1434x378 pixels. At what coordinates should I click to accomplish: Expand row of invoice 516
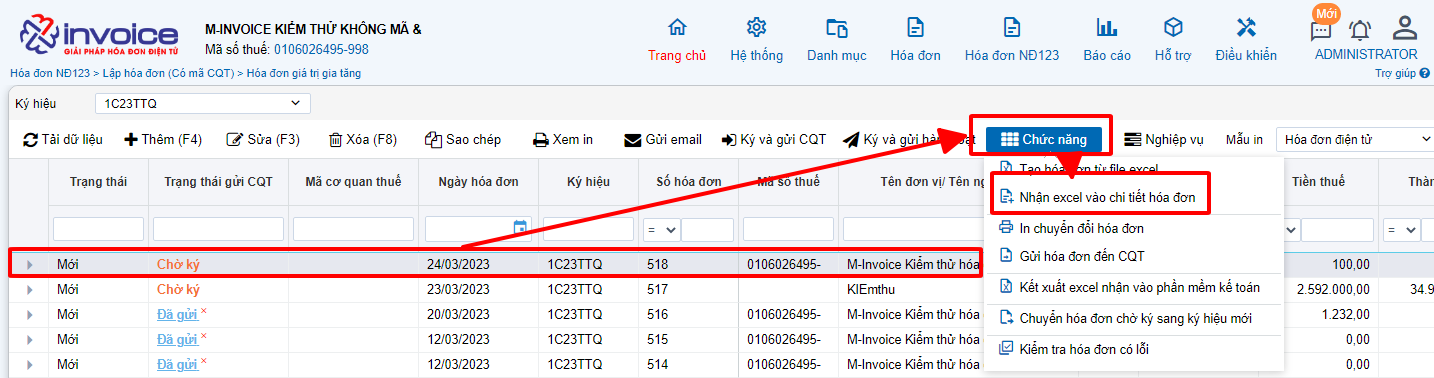pos(29,315)
